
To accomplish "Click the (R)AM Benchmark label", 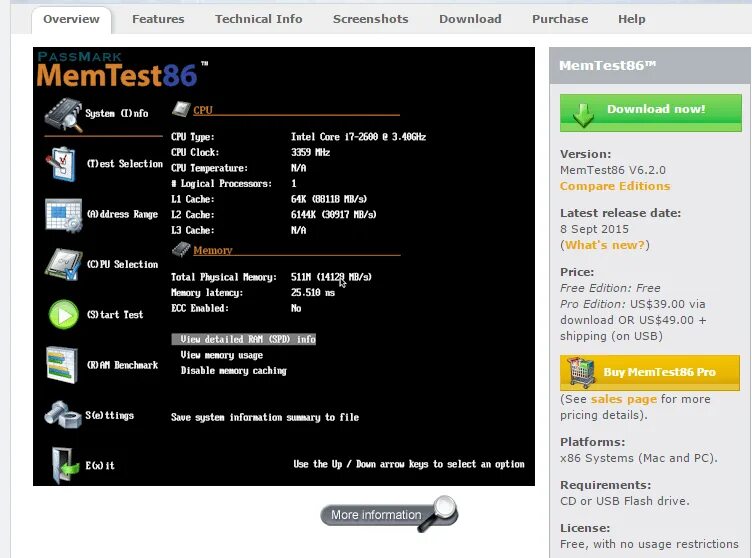I will click(x=122, y=365).
